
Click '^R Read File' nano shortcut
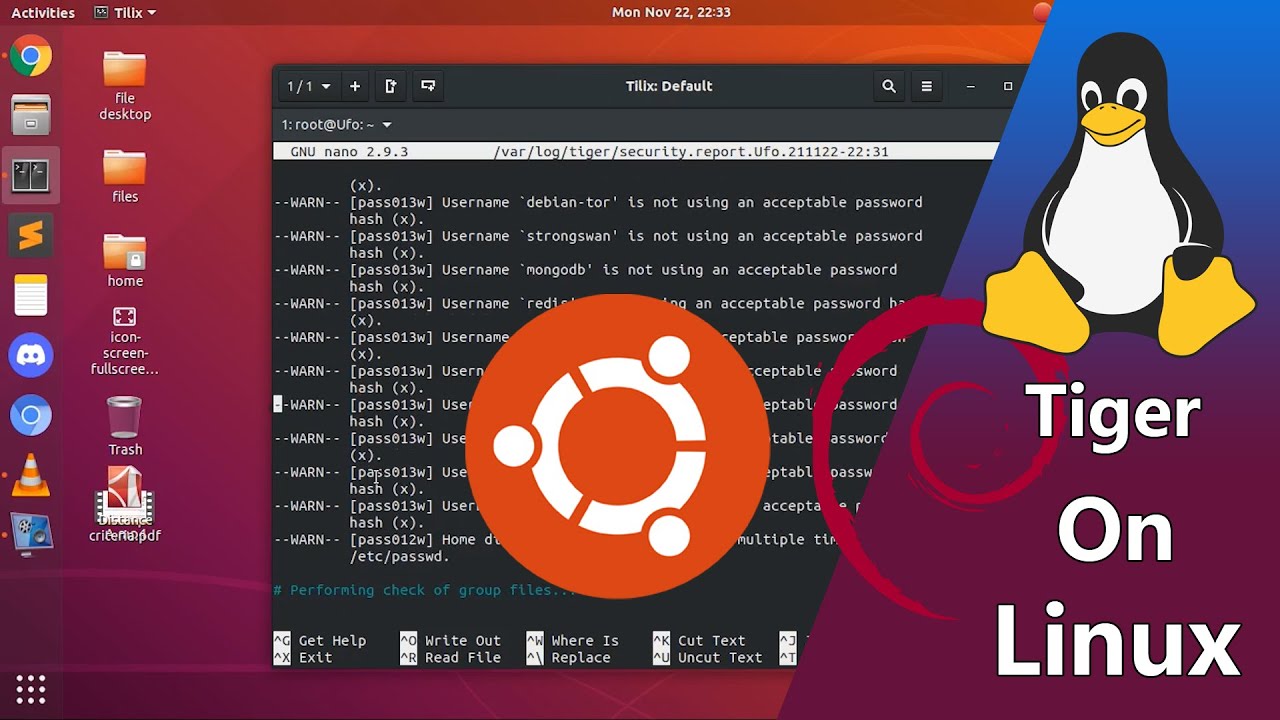pyautogui.click(x=450, y=658)
